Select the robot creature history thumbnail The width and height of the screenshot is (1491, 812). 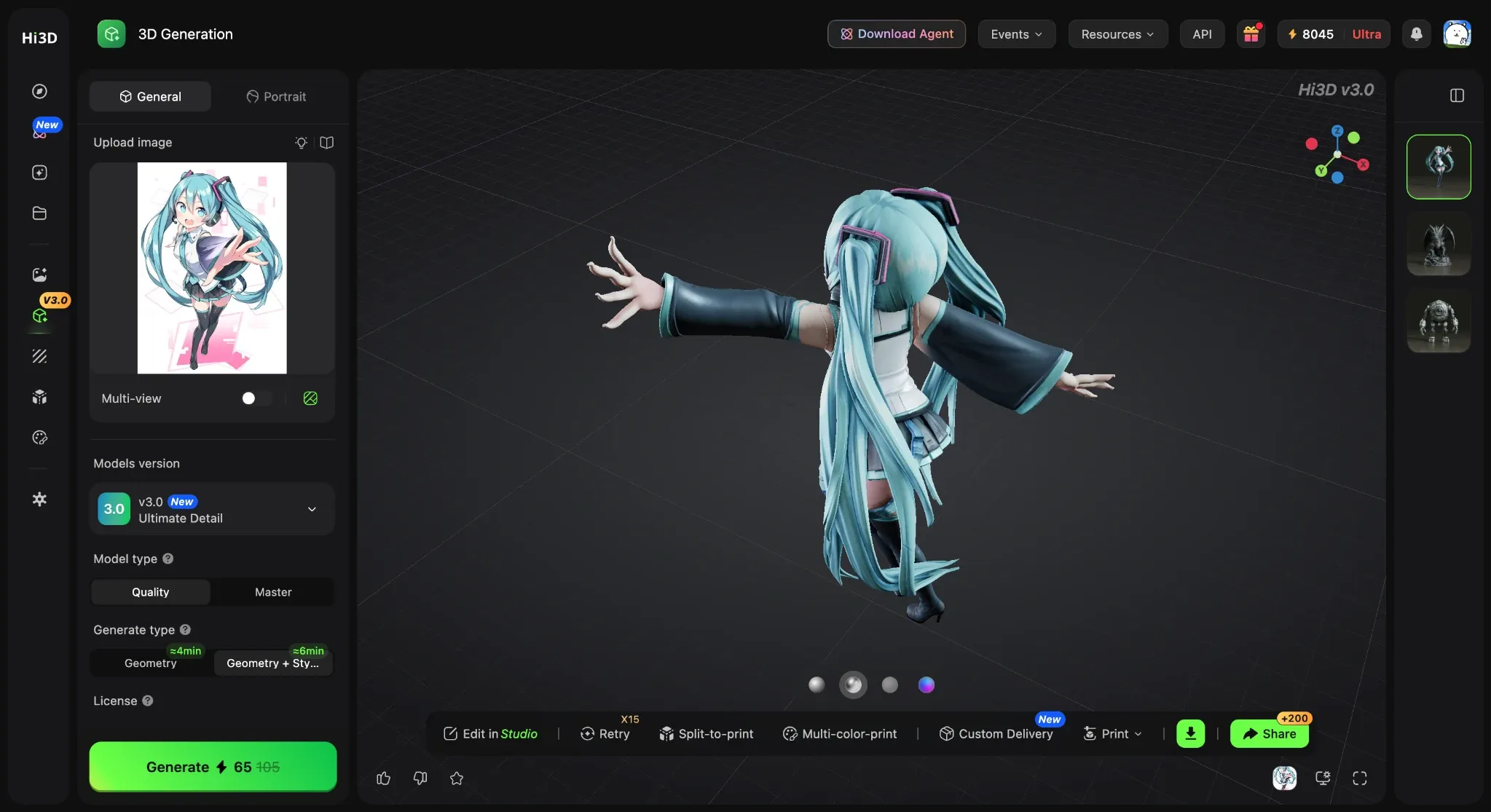1439,321
